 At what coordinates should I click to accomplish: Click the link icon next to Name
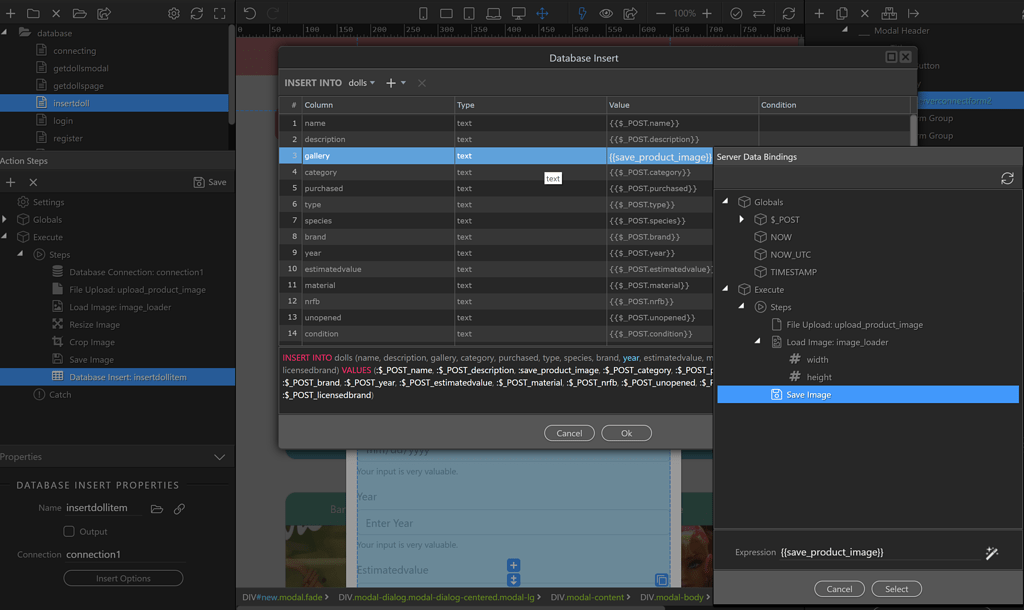[179, 509]
